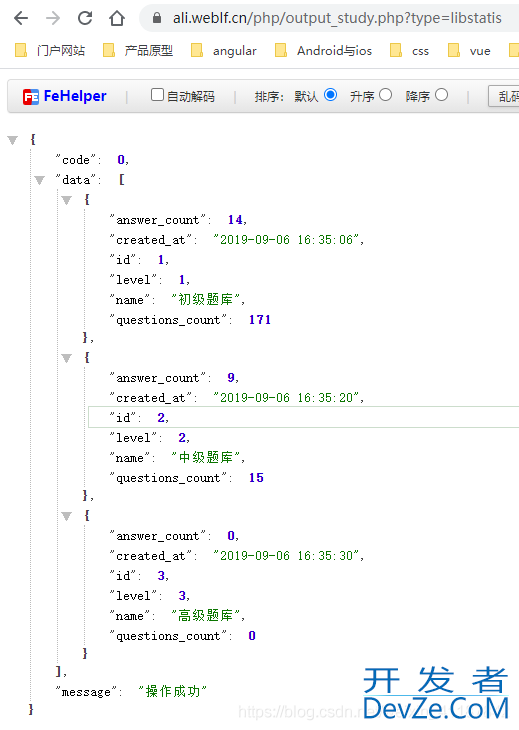This screenshot has height=730, width=519.
Task: Click the name value "高级题库"
Action: coord(206,615)
